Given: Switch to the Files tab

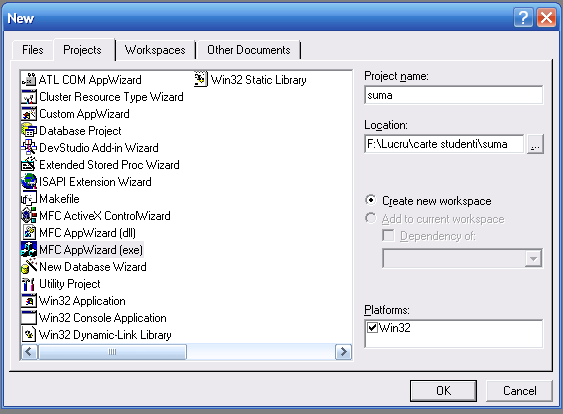Looking at the screenshot, I should click(x=33, y=50).
